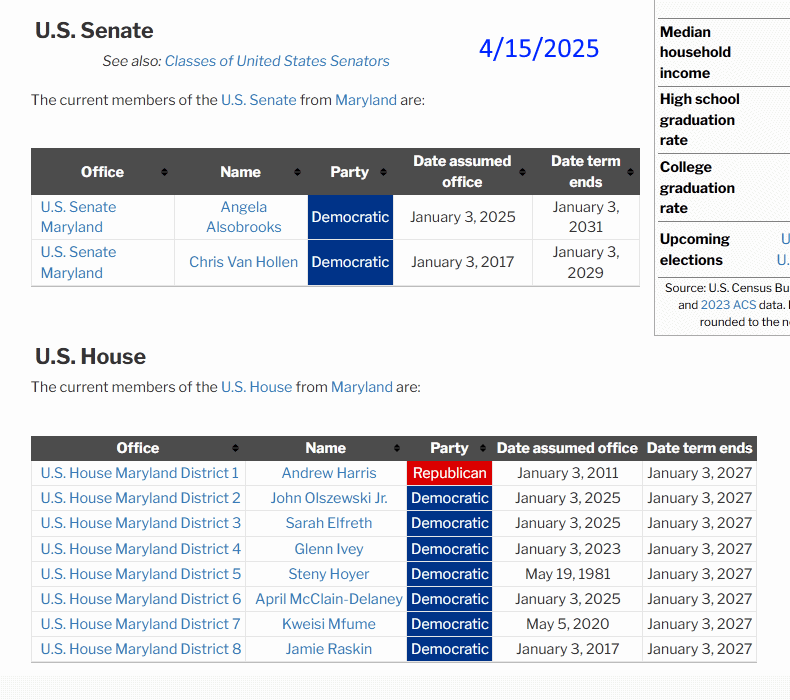Click Democratic party cell for Chris Van Hollen
The image size is (790, 700).
click(x=350, y=263)
